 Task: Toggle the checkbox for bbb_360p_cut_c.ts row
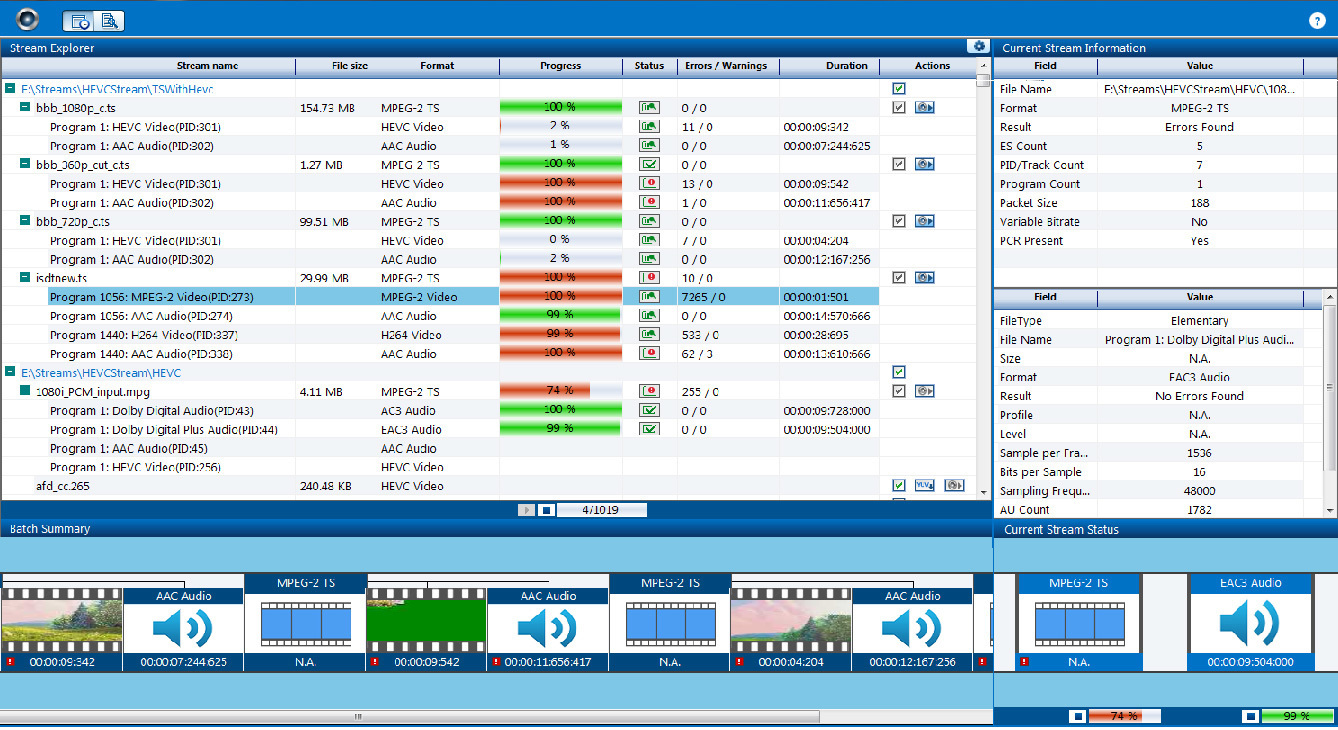(x=899, y=165)
